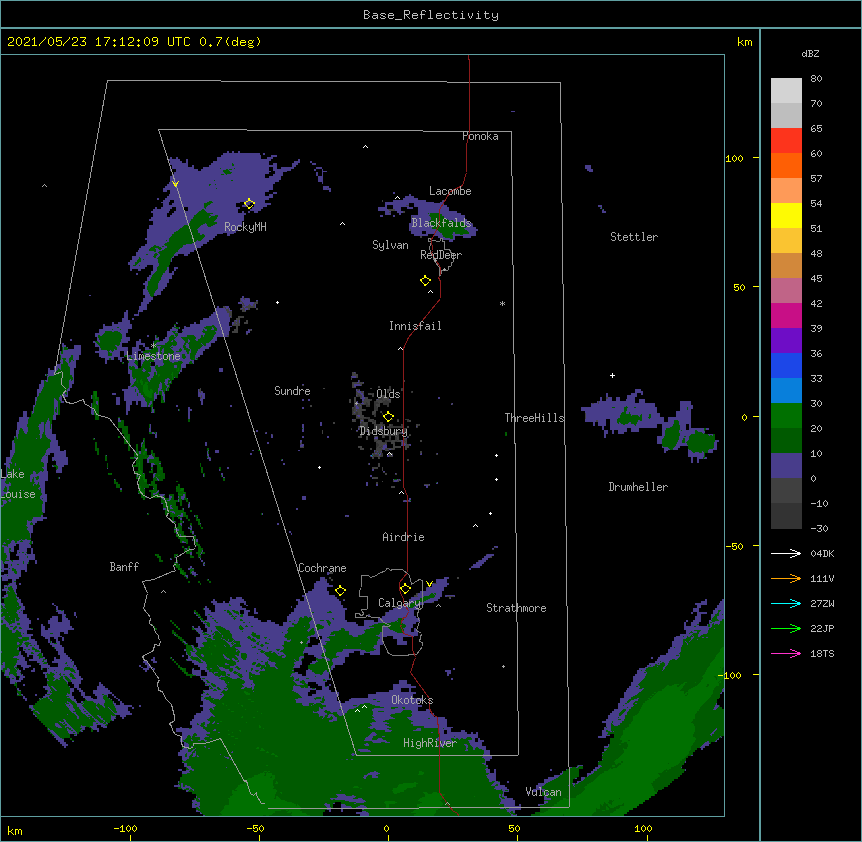Click the Olds town label

tap(388, 394)
